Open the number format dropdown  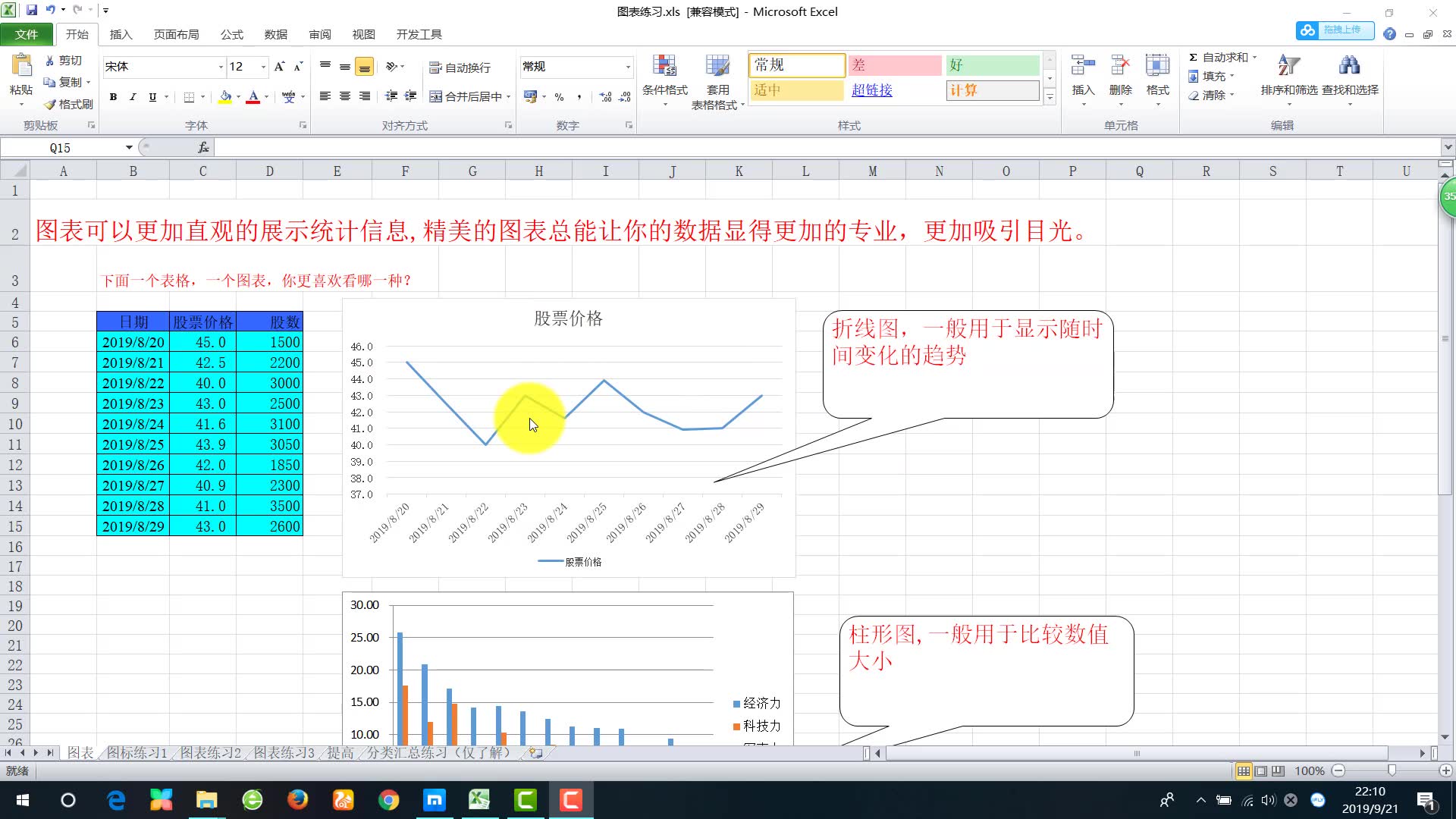coord(628,67)
